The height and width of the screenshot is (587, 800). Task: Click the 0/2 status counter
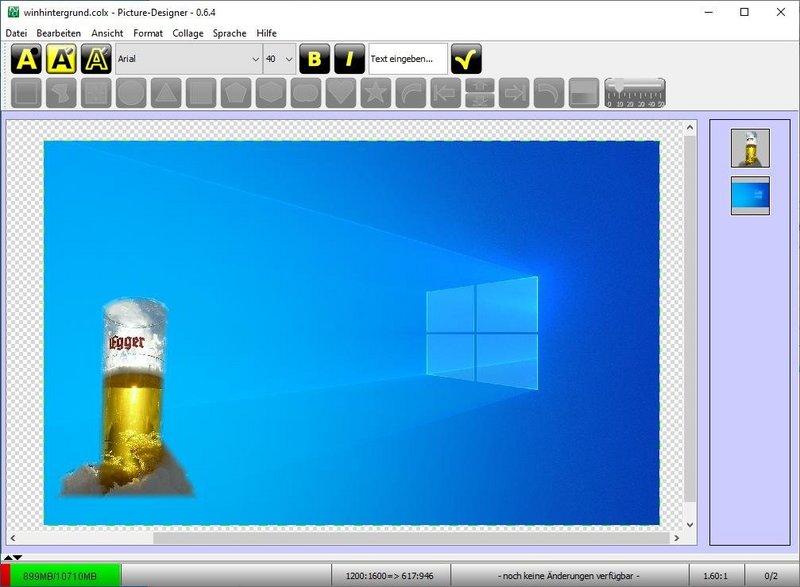pos(771,576)
